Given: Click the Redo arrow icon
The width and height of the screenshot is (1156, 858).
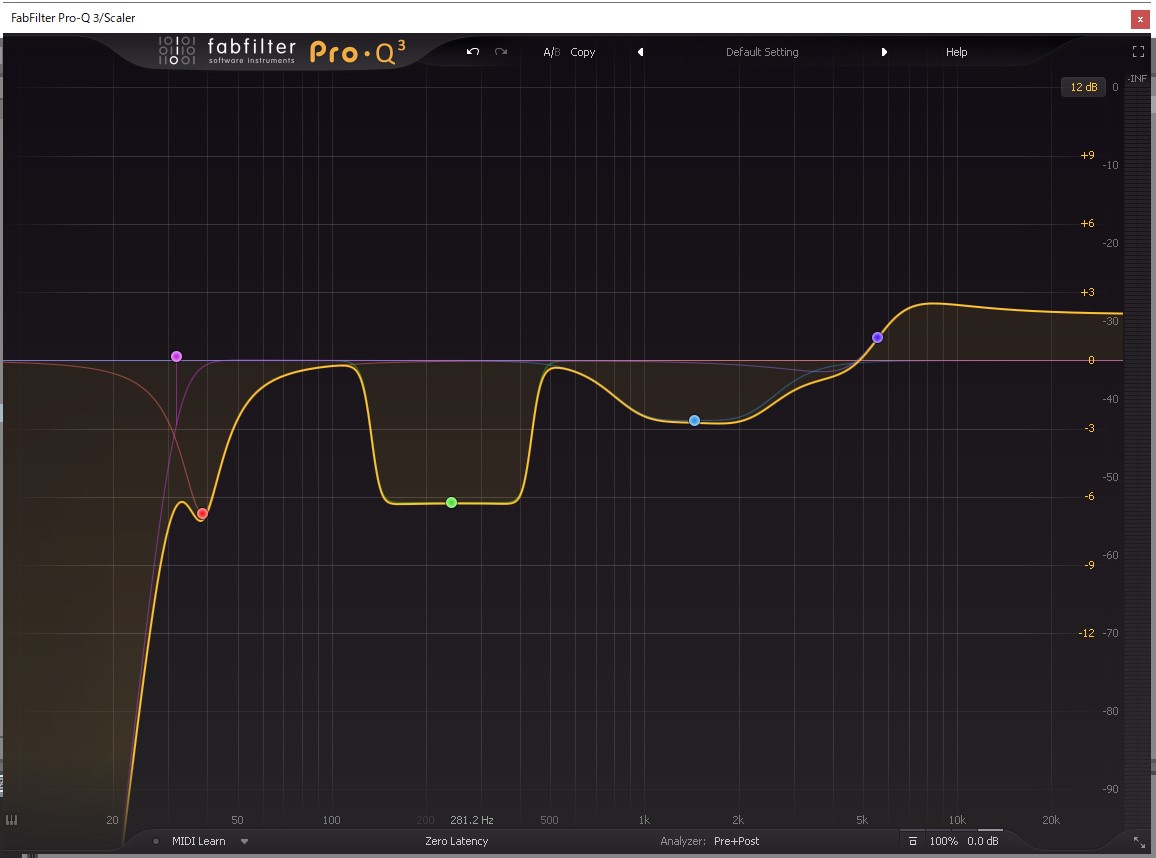Looking at the screenshot, I should coord(501,52).
